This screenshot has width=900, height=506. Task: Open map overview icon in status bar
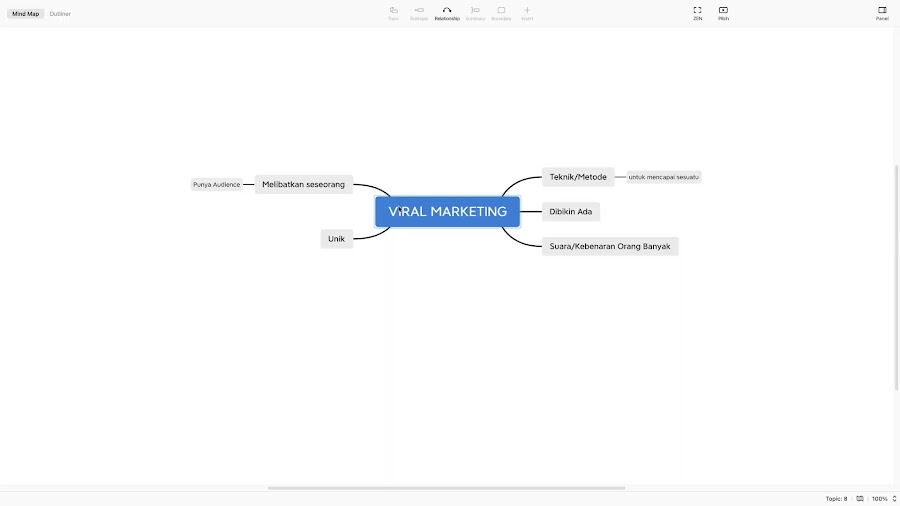click(860, 499)
